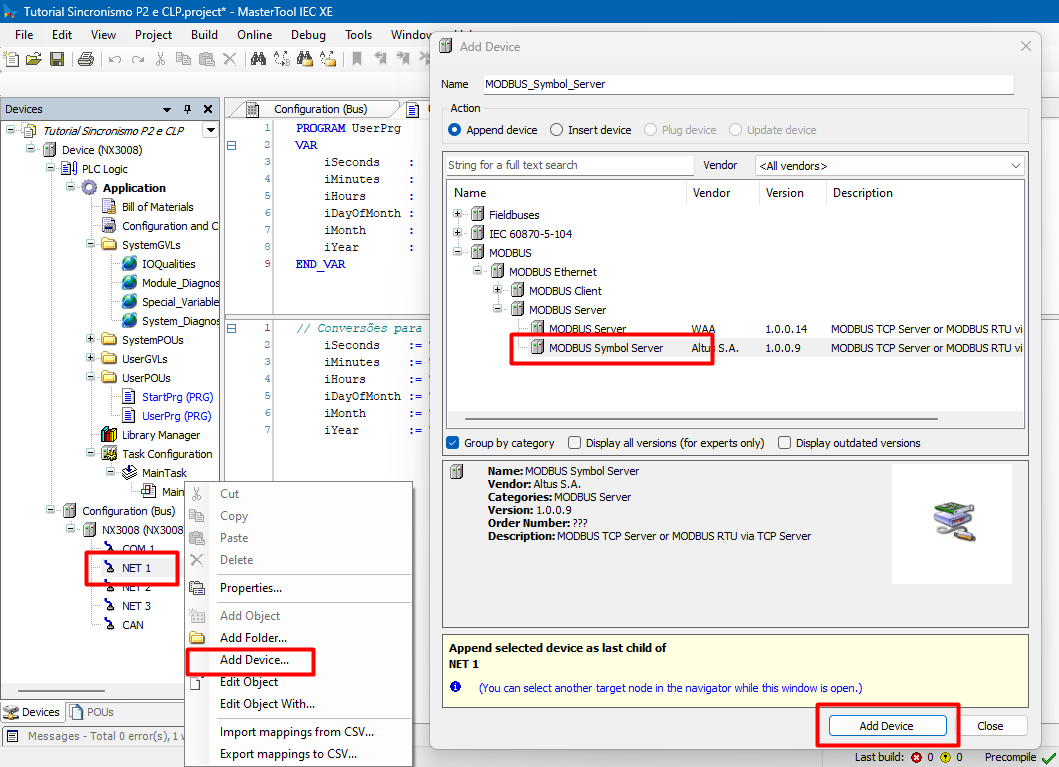Switch to the POUs bottom tab
The height and width of the screenshot is (767, 1059).
92,712
